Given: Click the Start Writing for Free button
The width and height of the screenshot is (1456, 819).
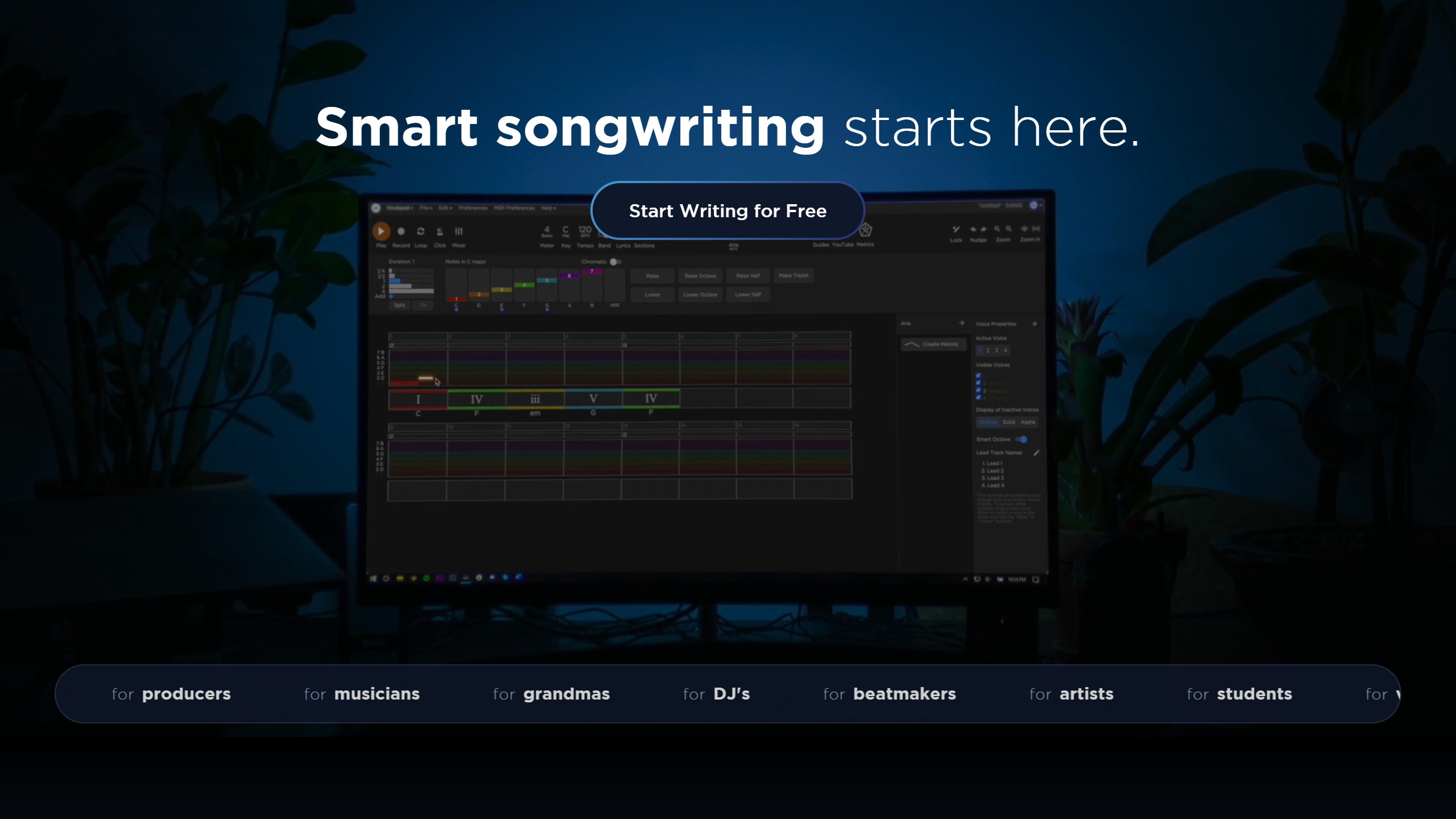Looking at the screenshot, I should (x=727, y=211).
